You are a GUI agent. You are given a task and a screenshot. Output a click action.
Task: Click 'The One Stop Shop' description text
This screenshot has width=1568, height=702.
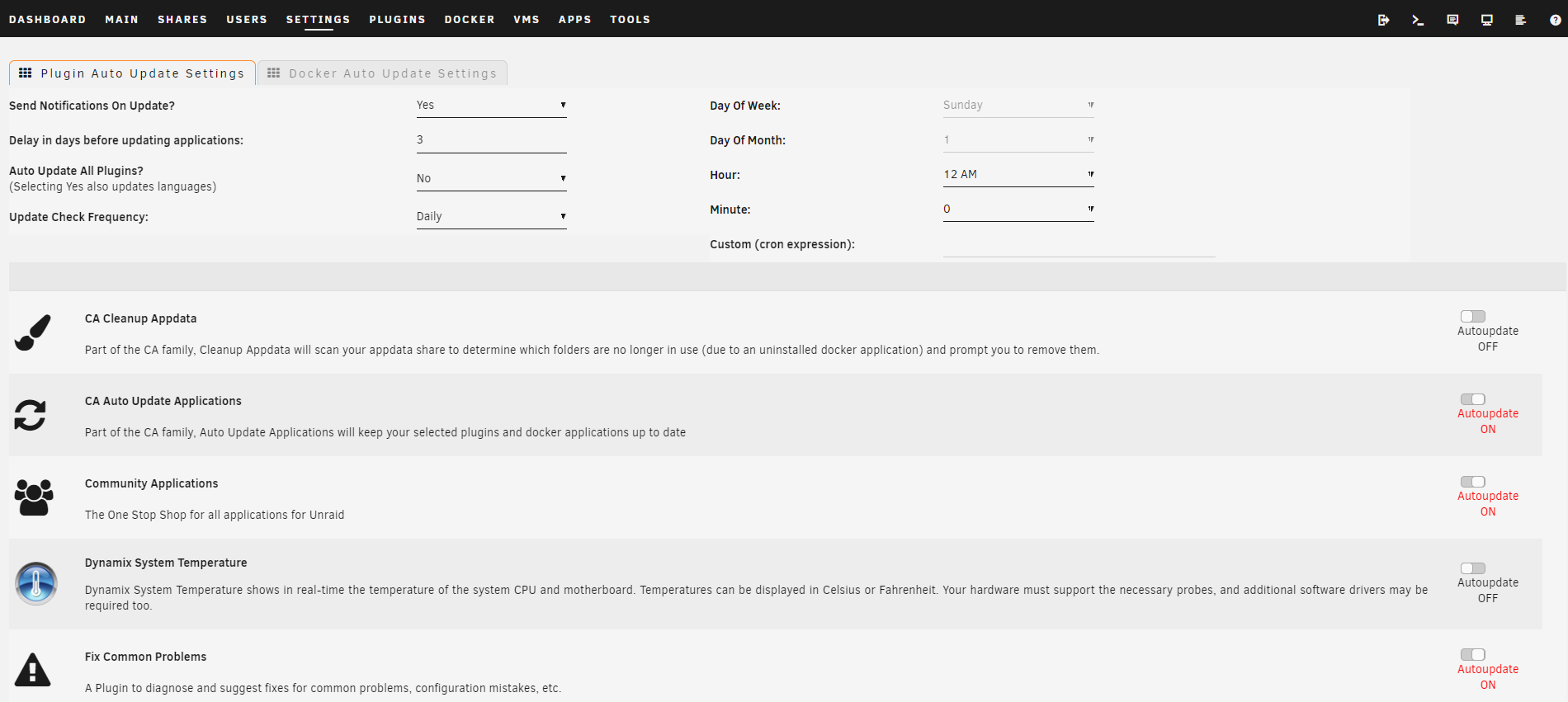[x=215, y=515]
